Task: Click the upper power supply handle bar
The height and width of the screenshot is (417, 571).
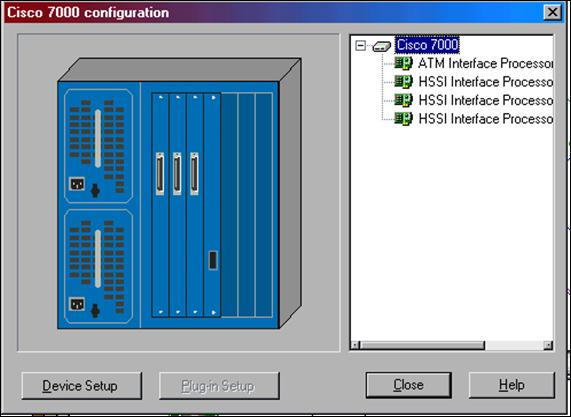Action: click(x=98, y=138)
